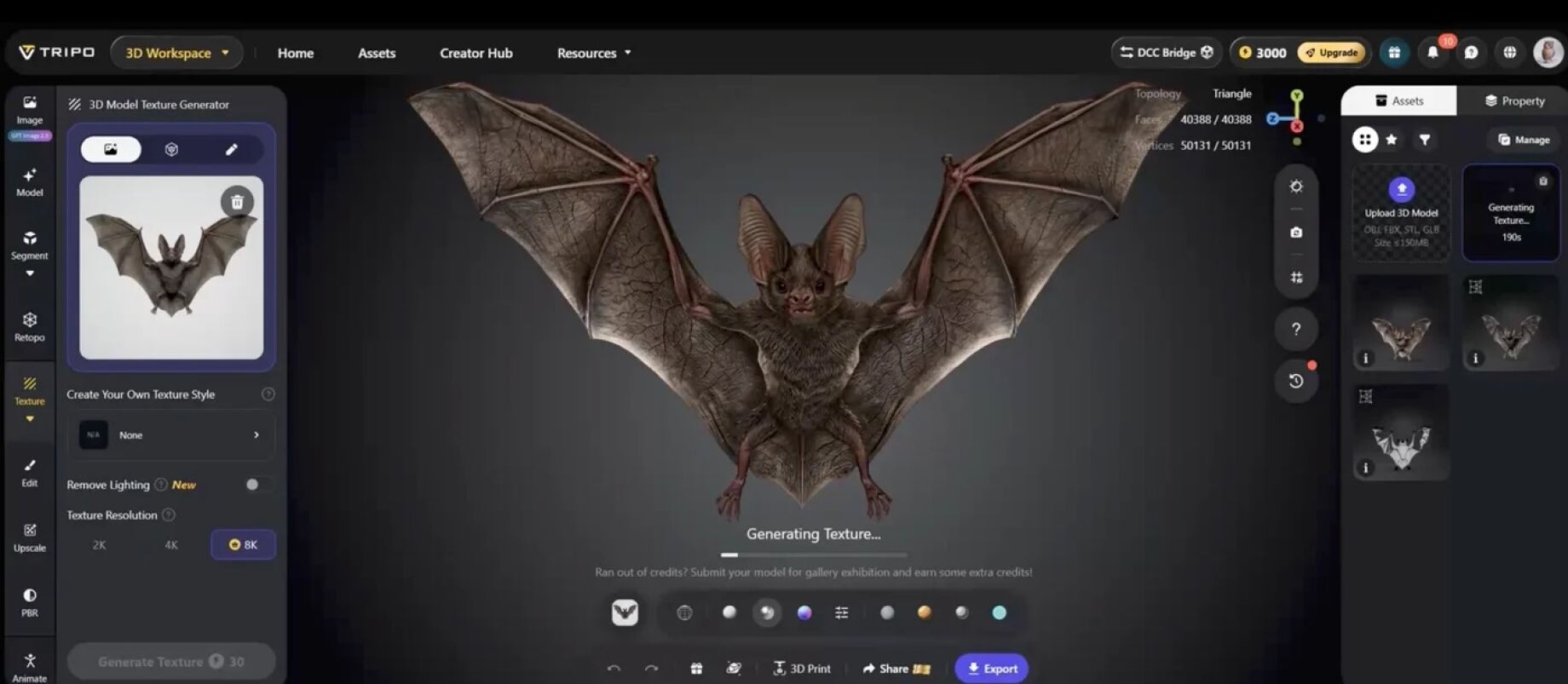The height and width of the screenshot is (684, 1568).
Task: Switch to image-based texture input mode
Action: pyautogui.click(x=111, y=149)
